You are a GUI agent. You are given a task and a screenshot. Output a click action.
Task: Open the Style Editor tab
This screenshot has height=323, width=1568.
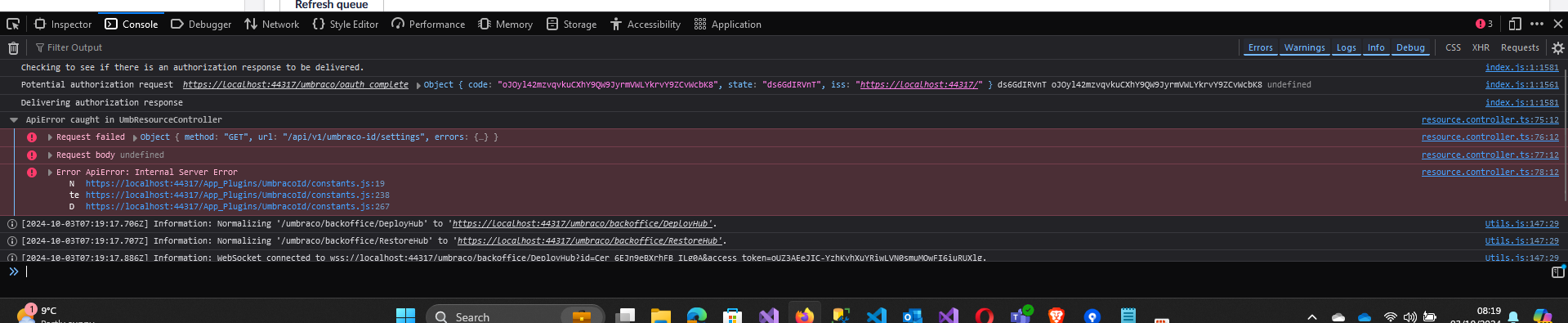pyautogui.click(x=346, y=24)
